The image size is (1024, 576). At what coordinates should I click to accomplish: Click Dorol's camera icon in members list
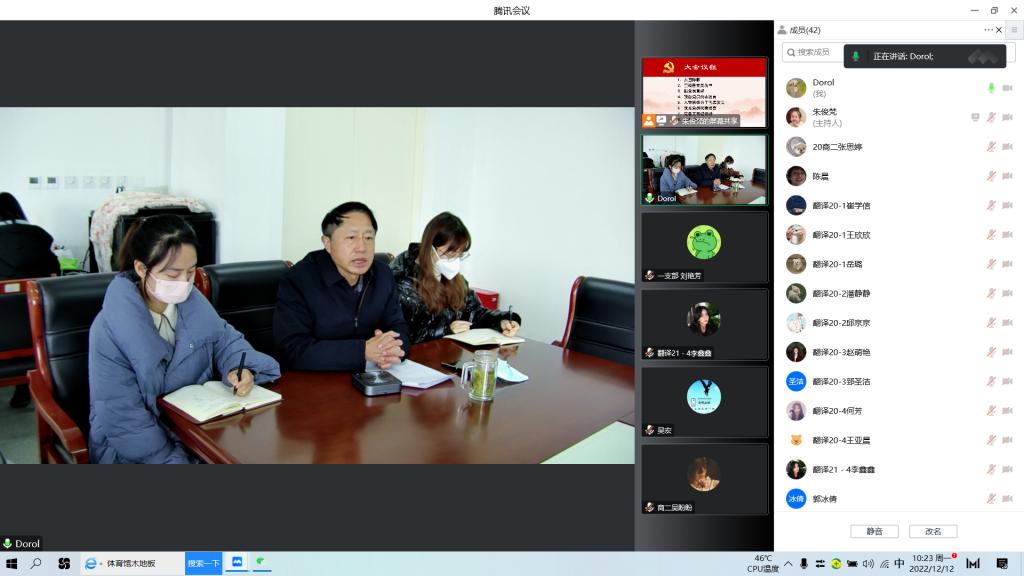[x=1007, y=88]
